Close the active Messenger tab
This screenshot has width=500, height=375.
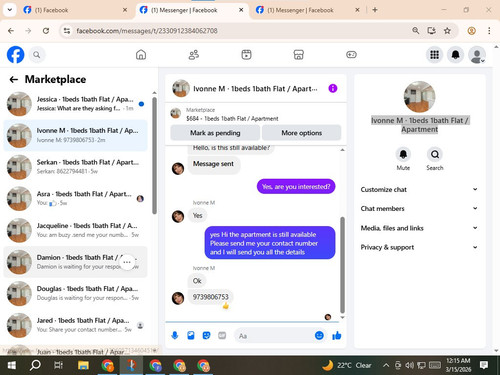point(241,10)
